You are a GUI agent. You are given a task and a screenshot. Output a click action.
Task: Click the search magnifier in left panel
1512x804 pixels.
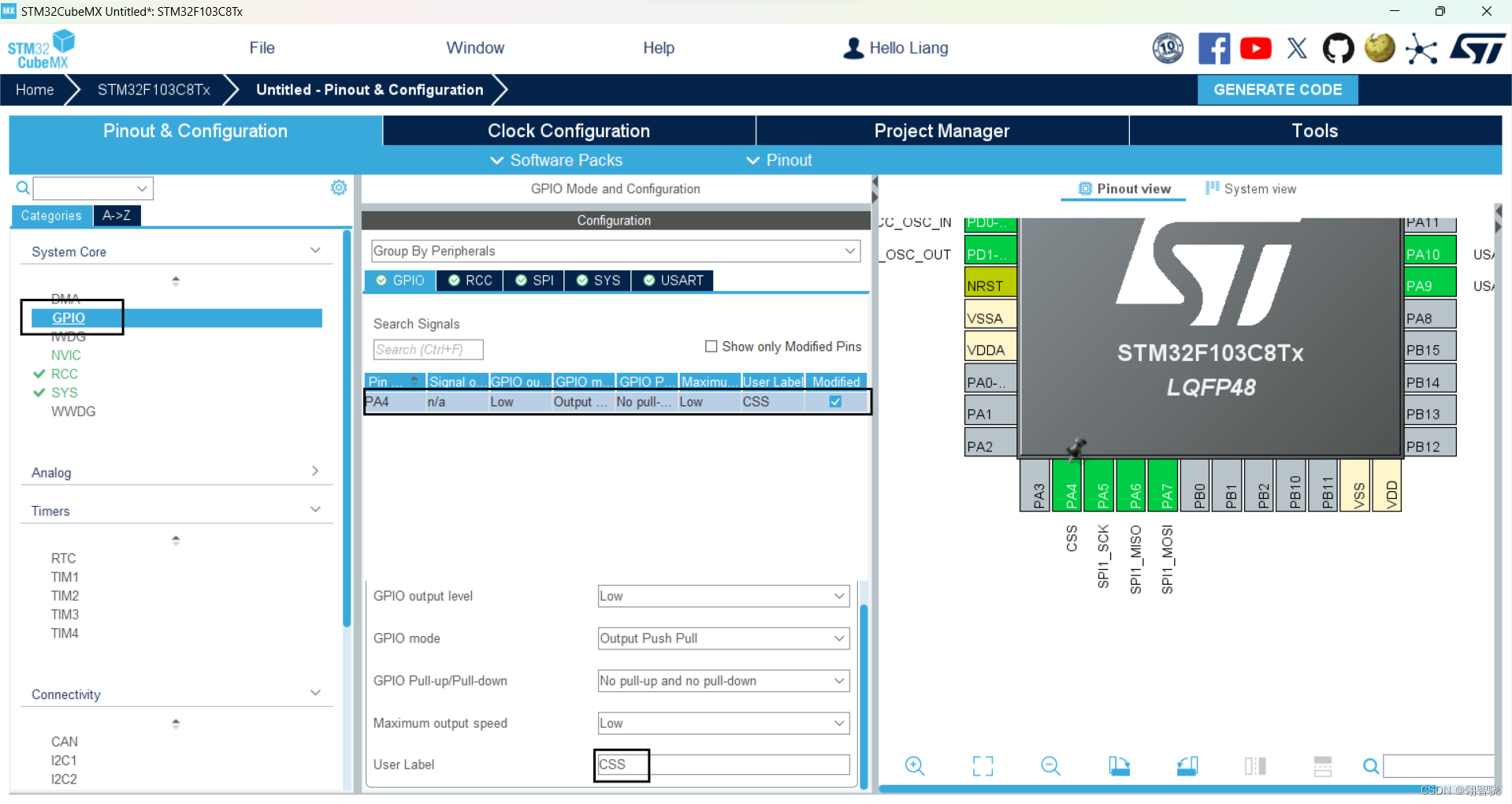23,188
